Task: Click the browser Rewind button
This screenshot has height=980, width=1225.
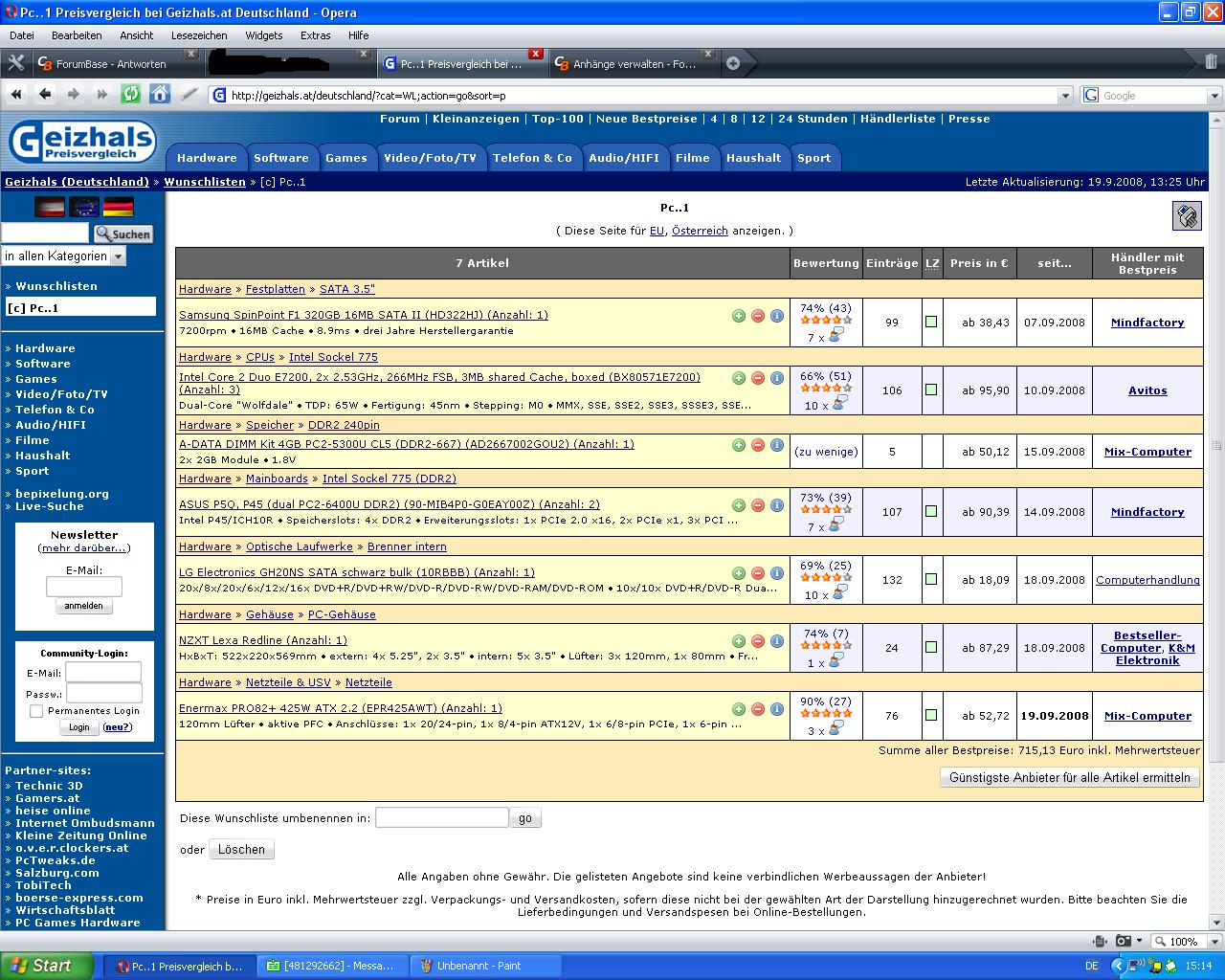Action: click(16, 94)
